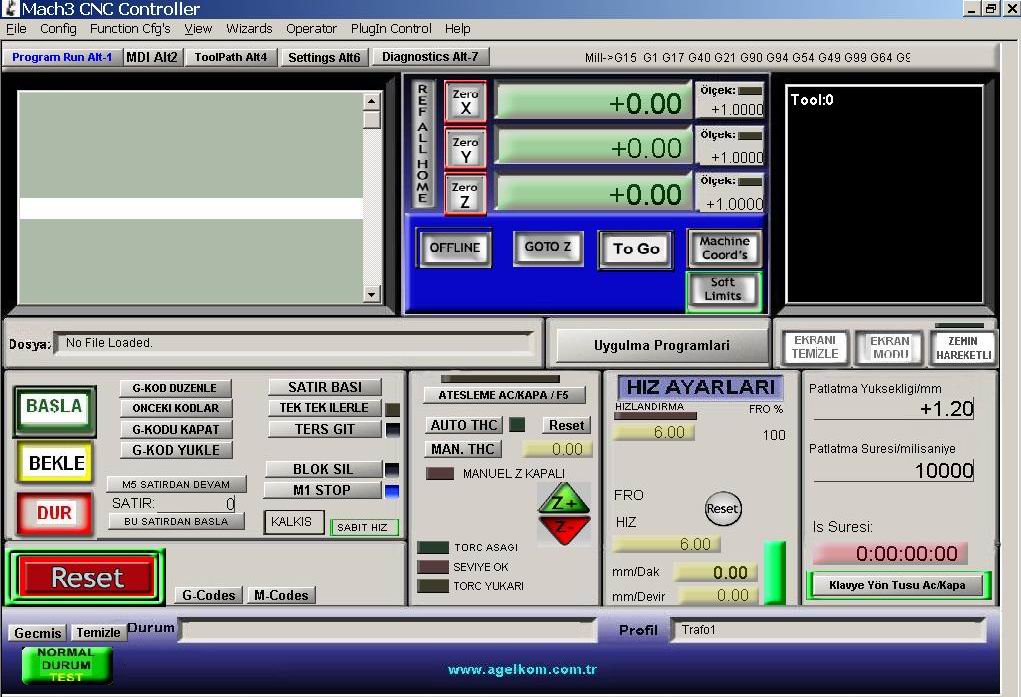Click SATIR BASI rewind button

pyautogui.click(x=324, y=387)
